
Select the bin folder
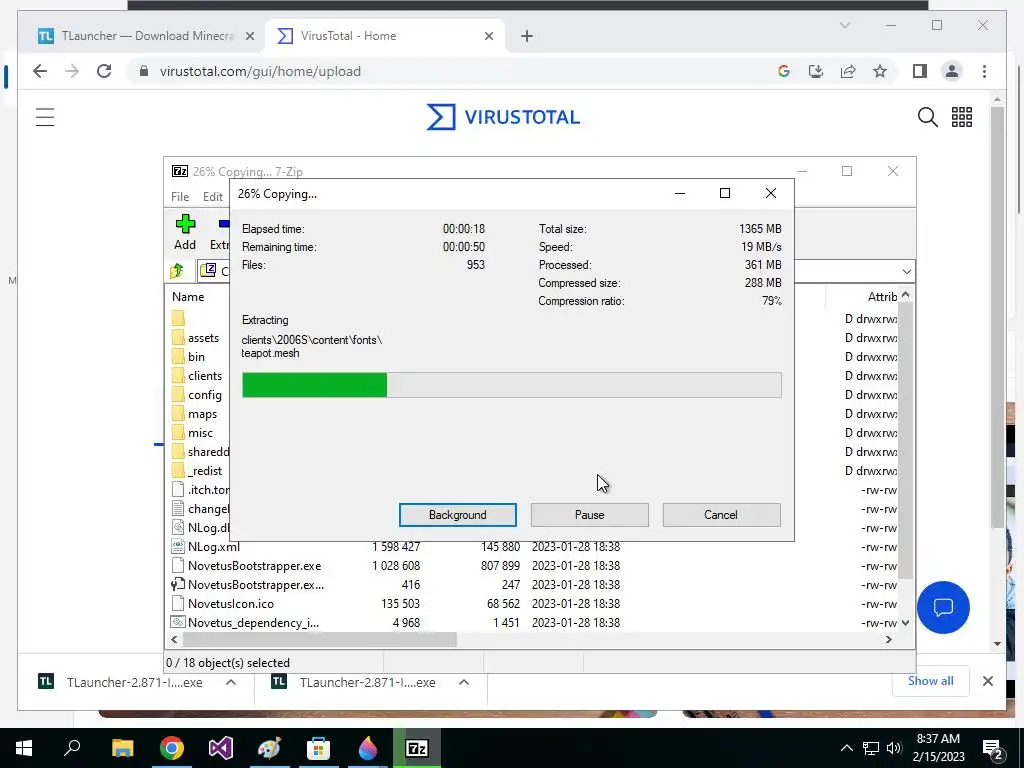pos(196,357)
